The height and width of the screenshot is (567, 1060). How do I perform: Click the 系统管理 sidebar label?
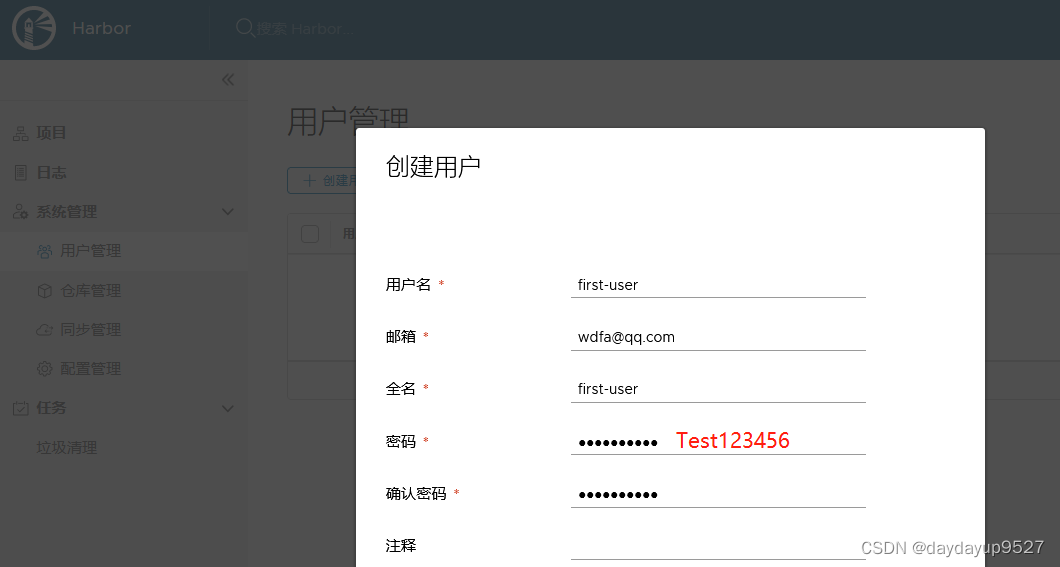point(66,212)
